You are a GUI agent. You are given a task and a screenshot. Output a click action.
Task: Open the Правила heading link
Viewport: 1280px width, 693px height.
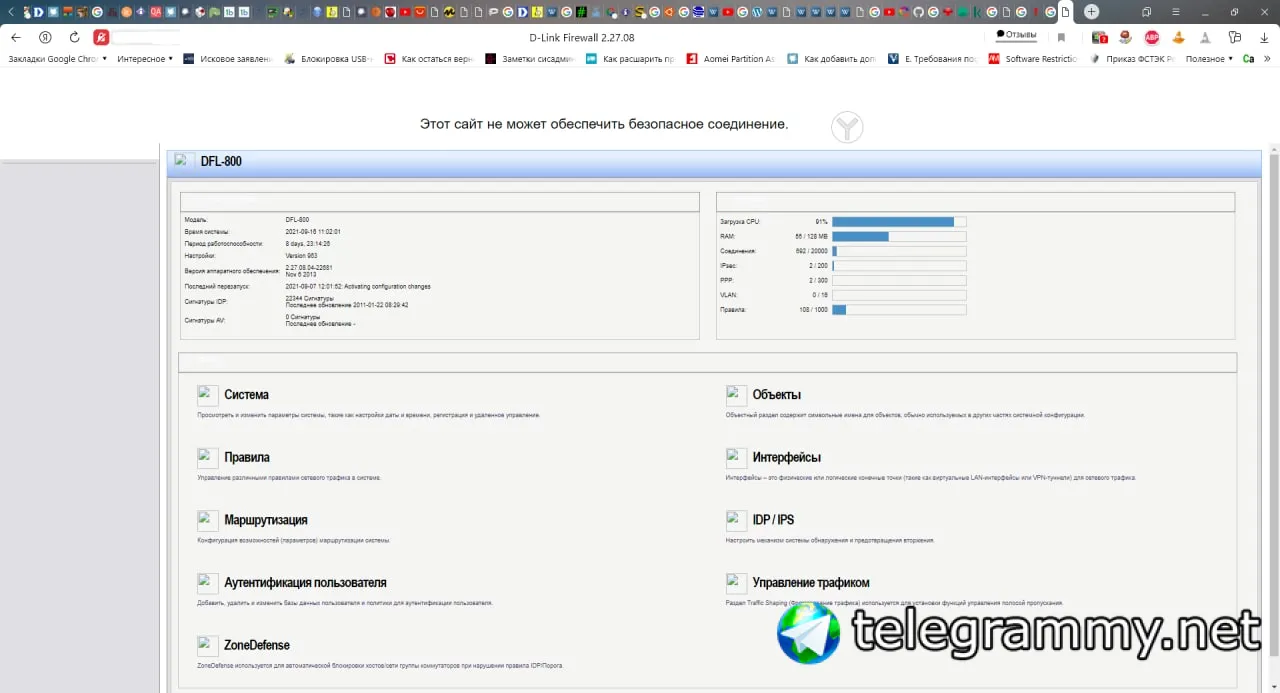(247, 457)
